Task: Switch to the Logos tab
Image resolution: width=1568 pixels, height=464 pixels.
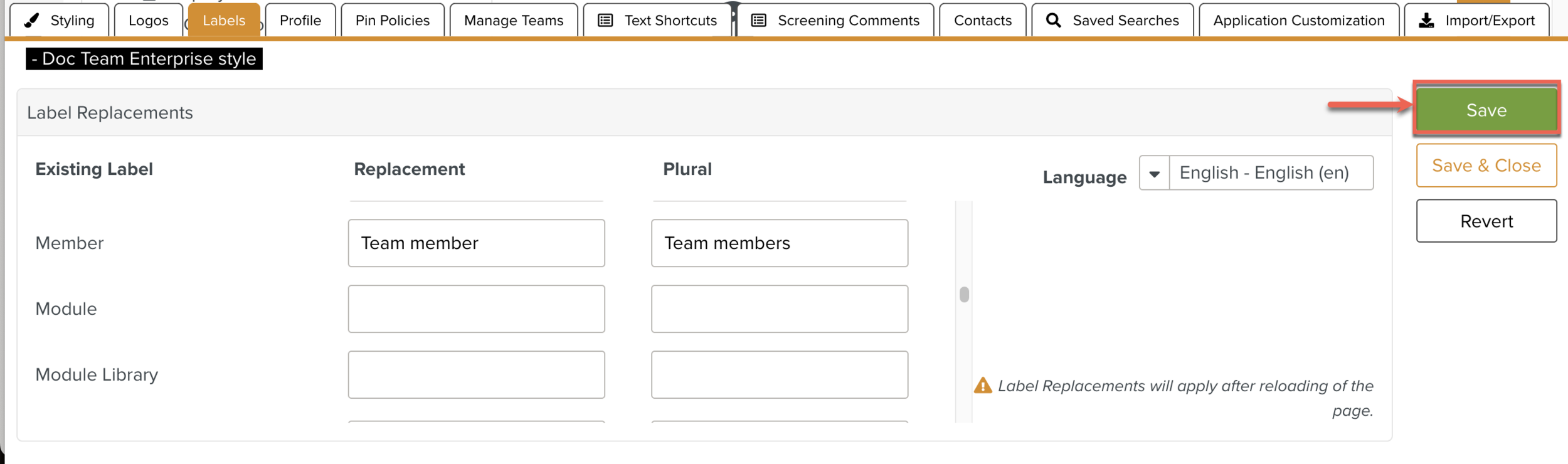Action: [149, 21]
